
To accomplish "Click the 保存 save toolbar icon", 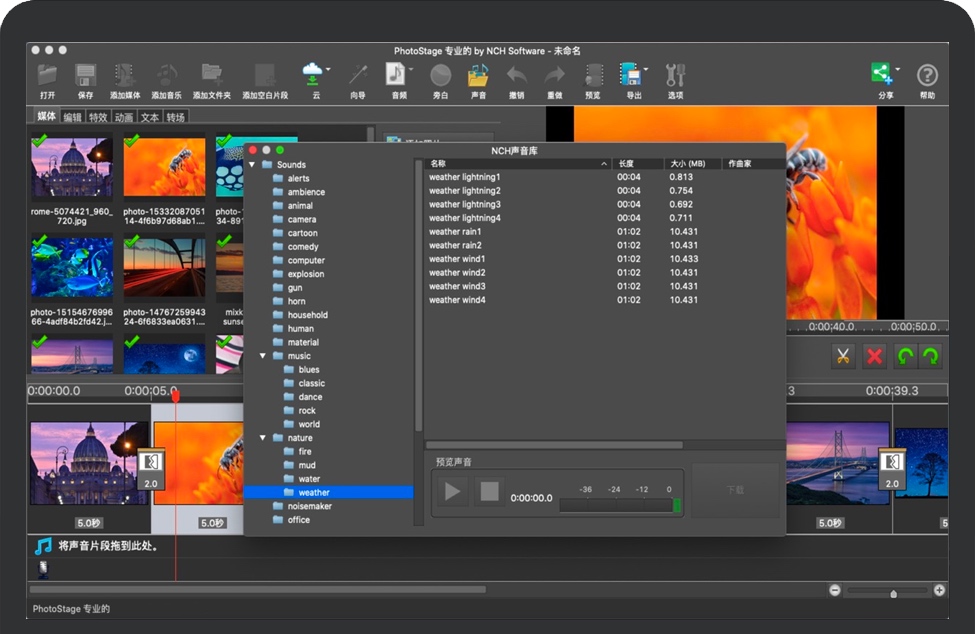I will pos(85,76).
